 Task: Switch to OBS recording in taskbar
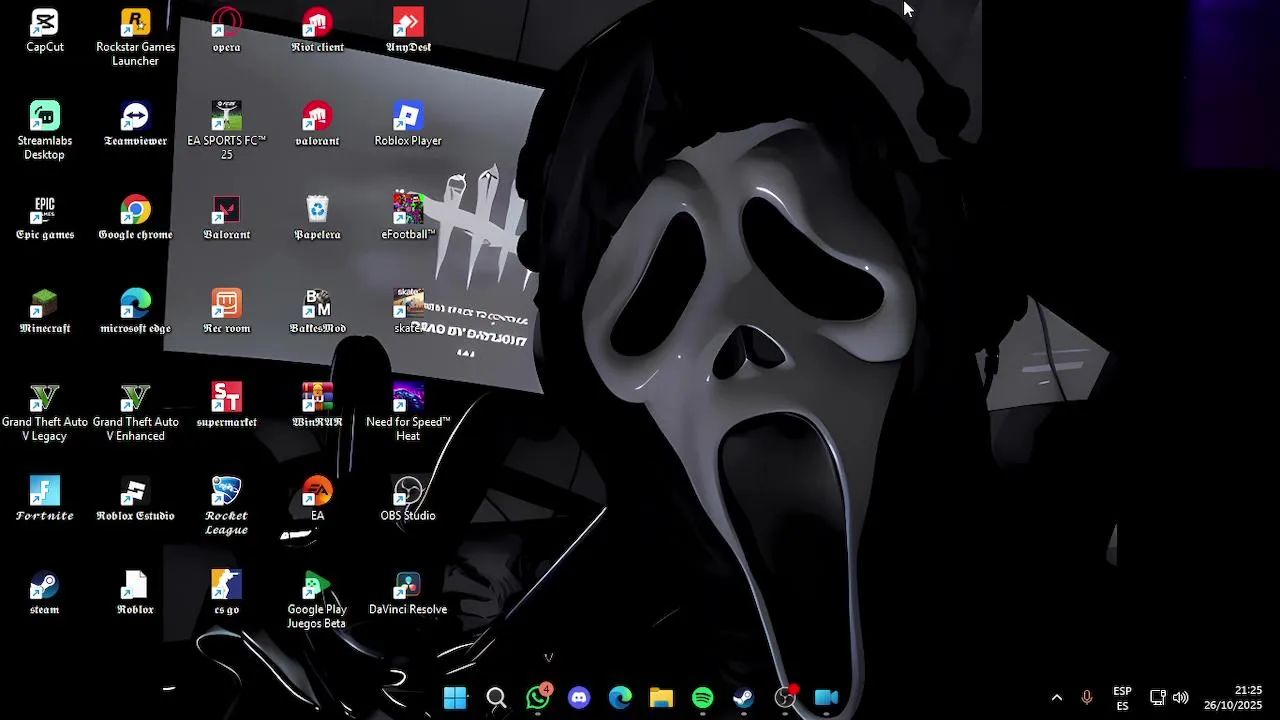point(785,698)
